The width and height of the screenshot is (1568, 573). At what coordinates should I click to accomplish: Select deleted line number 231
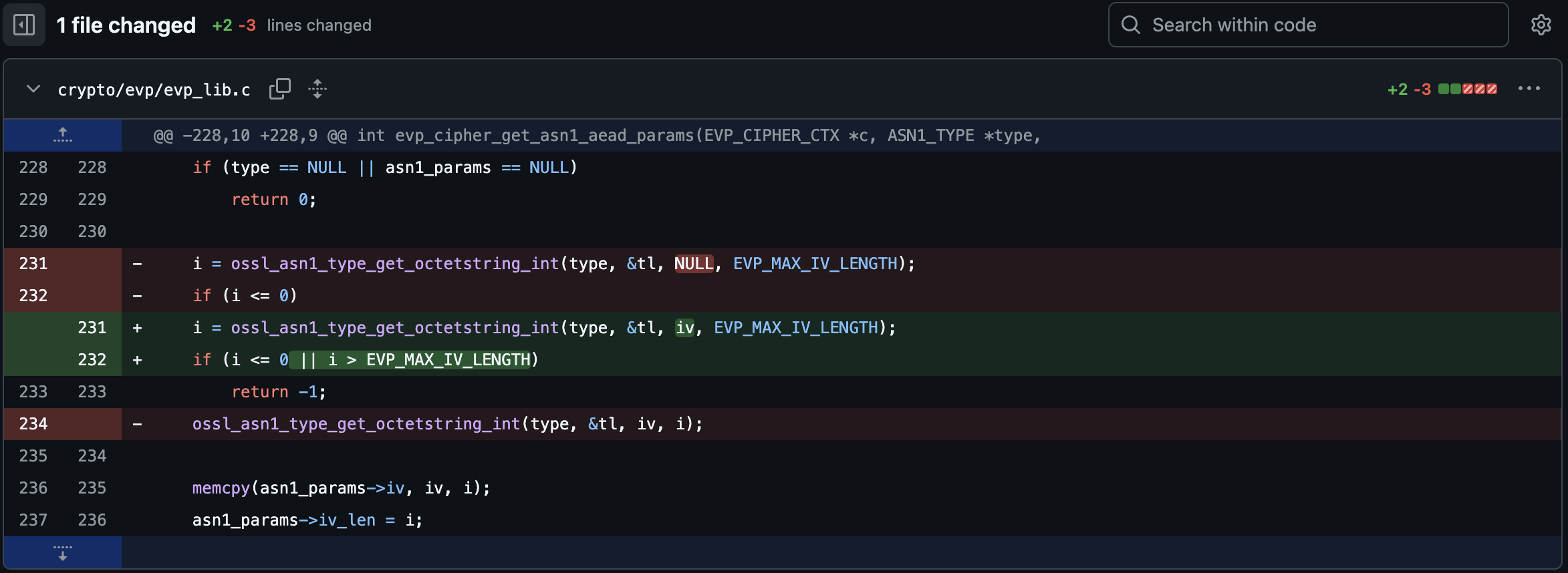coord(33,264)
